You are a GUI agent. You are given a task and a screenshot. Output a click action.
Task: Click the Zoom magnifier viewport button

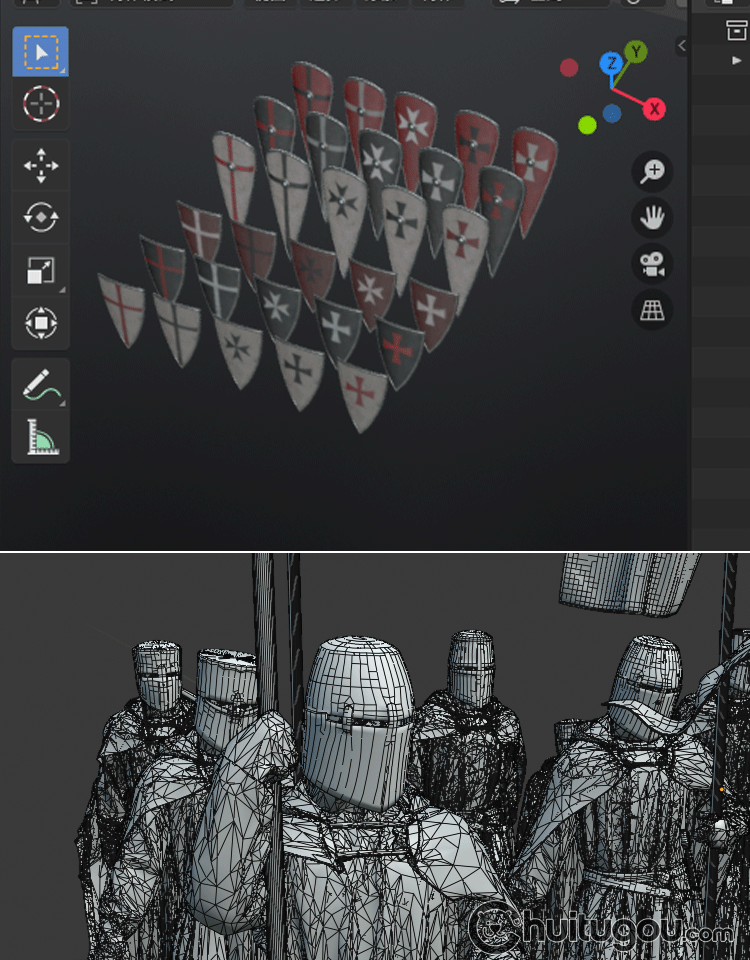[x=652, y=171]
